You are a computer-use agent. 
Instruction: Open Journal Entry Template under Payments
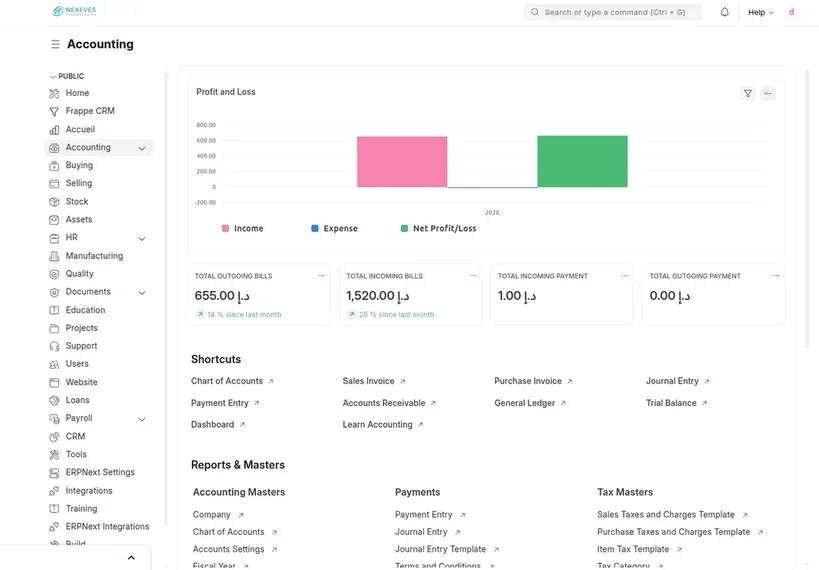[447, 550]
